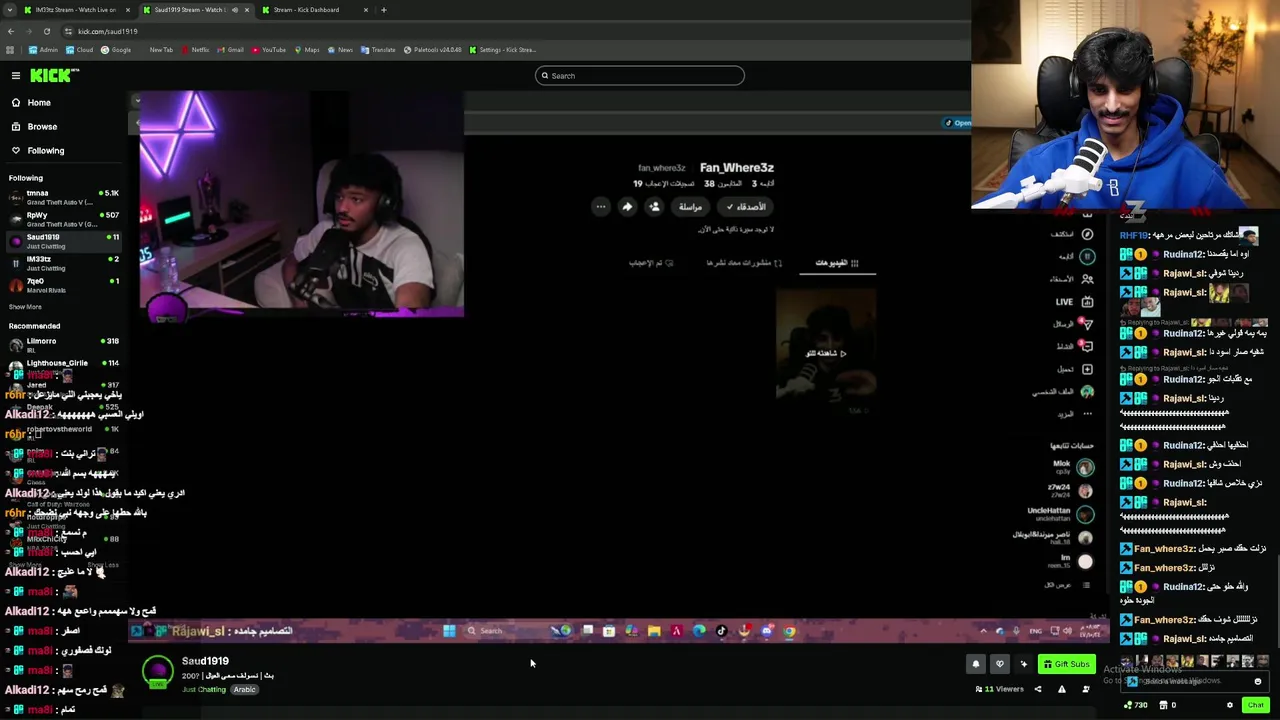Image resolution: width=1280 pixels, height=720 pixels.
Task: Click TikTok Explore compass icon
Action: [1087, 234]
